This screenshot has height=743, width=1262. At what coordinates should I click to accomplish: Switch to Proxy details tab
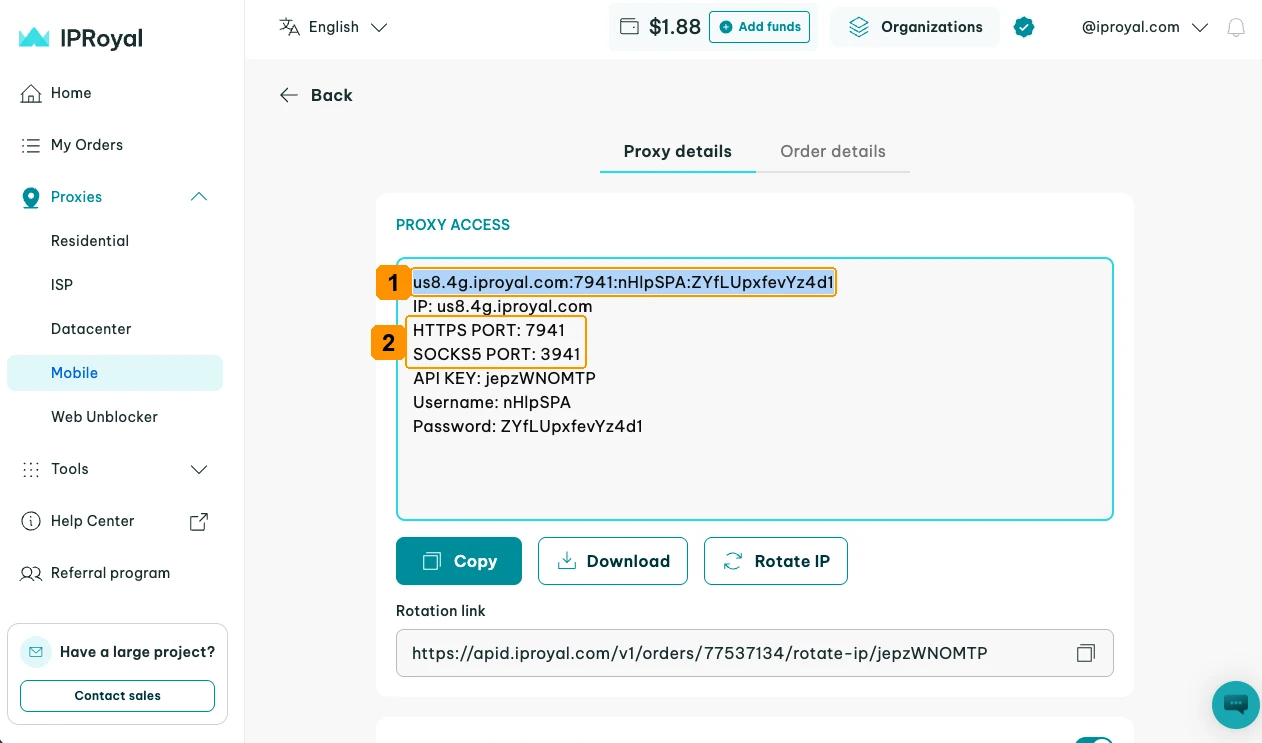coord(678,152)
